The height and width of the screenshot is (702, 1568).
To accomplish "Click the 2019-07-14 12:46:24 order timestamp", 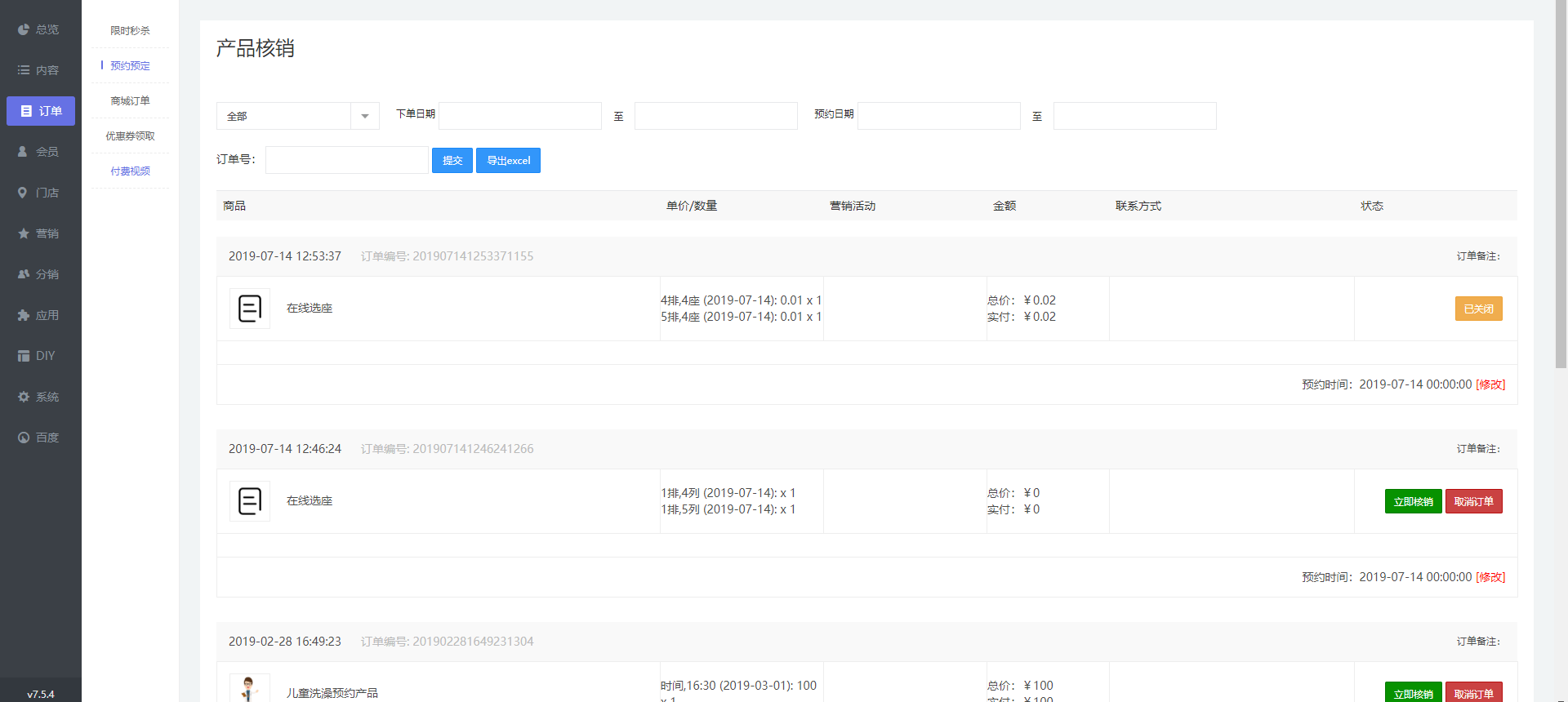I will click(x=285, y=449).
